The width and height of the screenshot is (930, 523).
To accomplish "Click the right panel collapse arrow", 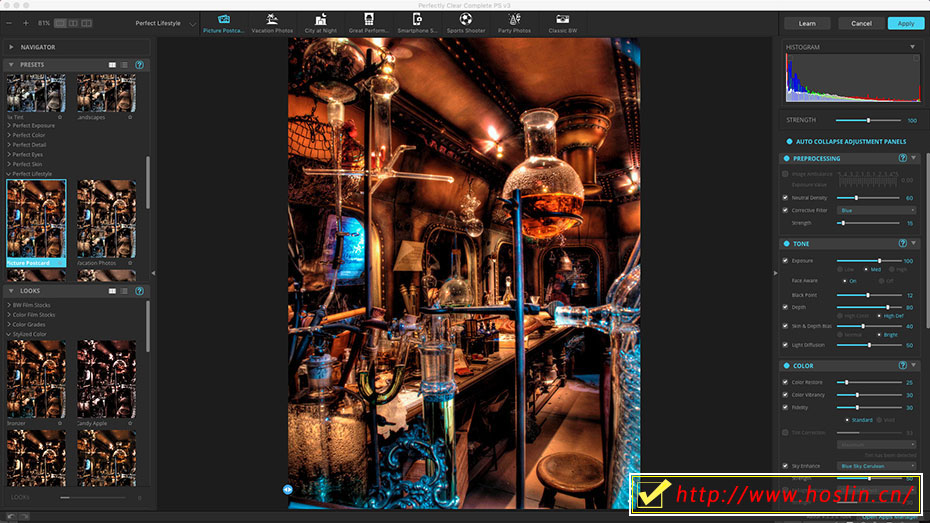I will click(x=775, y=273).
